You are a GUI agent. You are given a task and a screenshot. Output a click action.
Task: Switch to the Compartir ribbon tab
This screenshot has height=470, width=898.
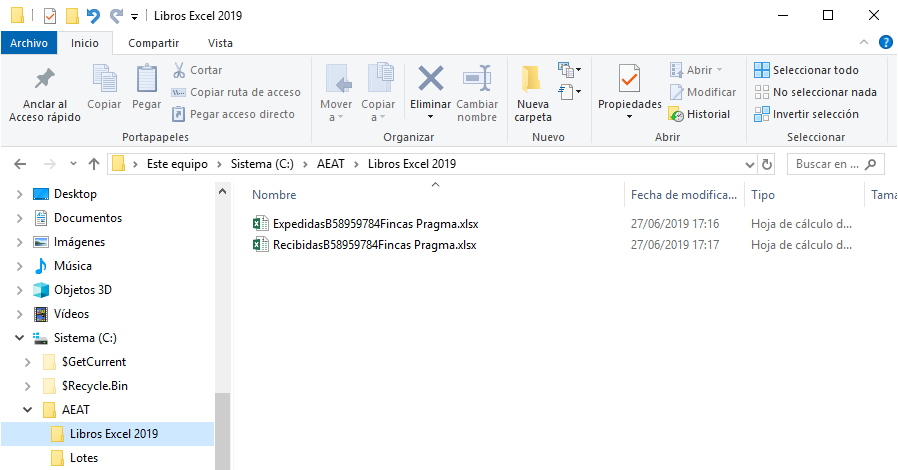pos(153,43)
